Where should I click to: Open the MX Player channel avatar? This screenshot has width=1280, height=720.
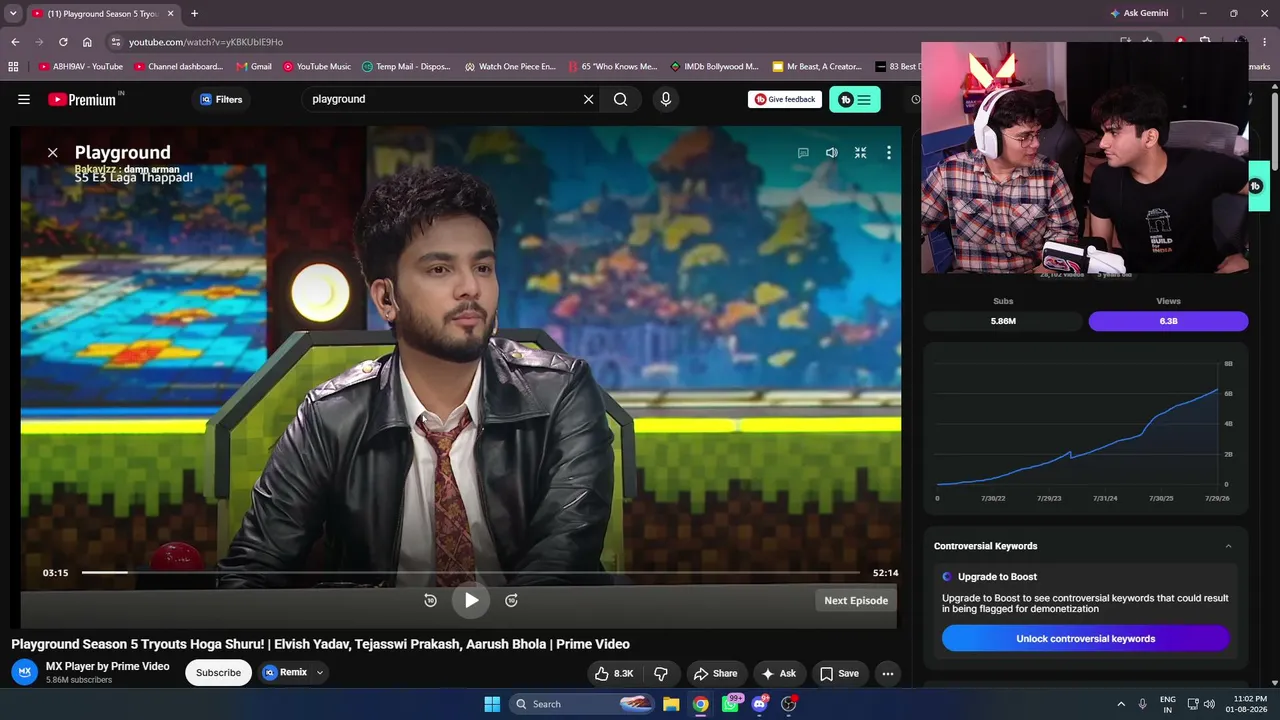[x=26, y=672]
